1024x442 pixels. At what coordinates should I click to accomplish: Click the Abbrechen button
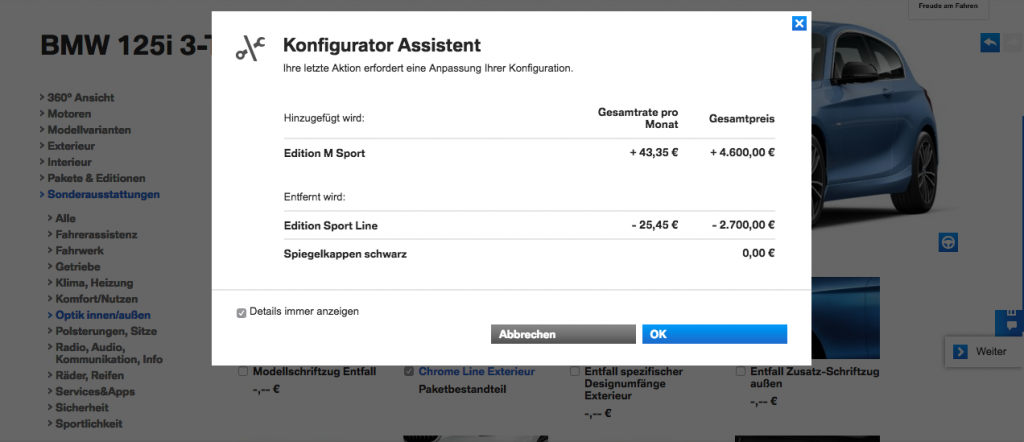click(563, 334)
